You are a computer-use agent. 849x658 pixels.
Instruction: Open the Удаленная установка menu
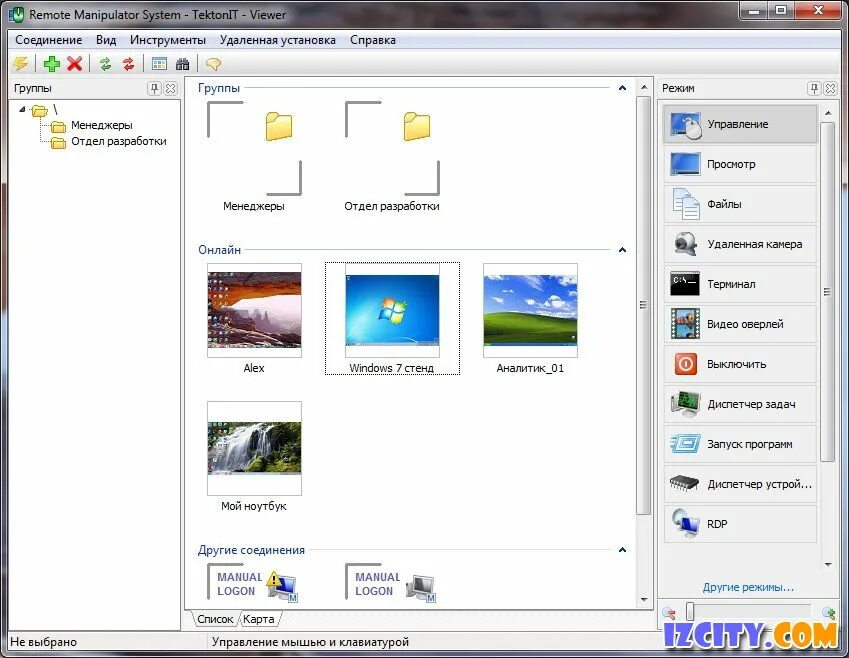(x=278, y=40)
